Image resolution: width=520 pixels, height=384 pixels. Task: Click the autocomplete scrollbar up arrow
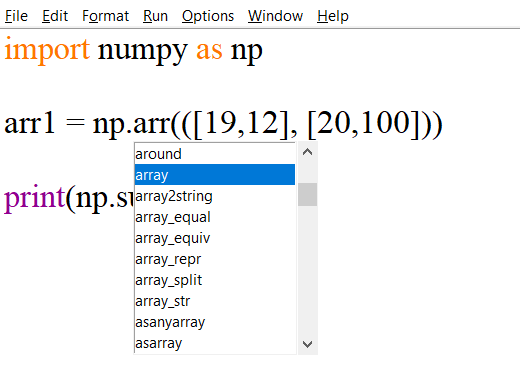point(307,152)
